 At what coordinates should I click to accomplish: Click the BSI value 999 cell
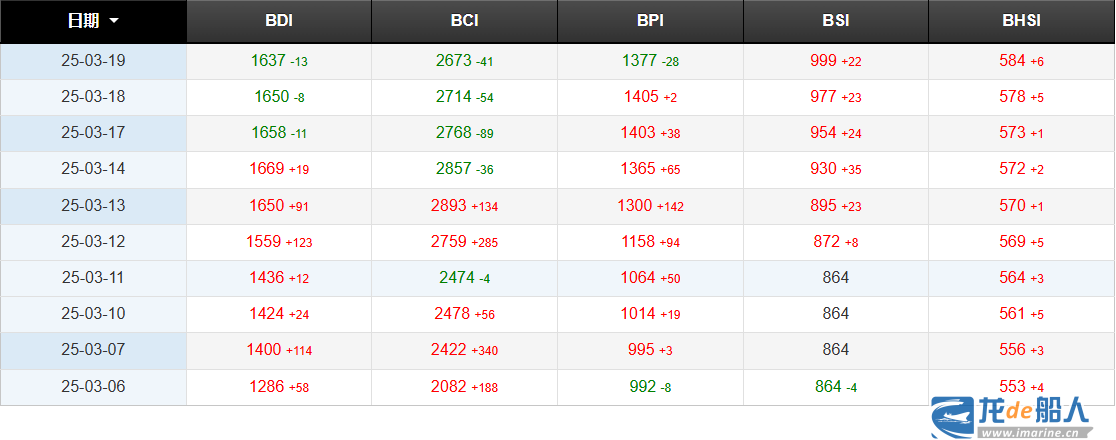click(836, 61)
